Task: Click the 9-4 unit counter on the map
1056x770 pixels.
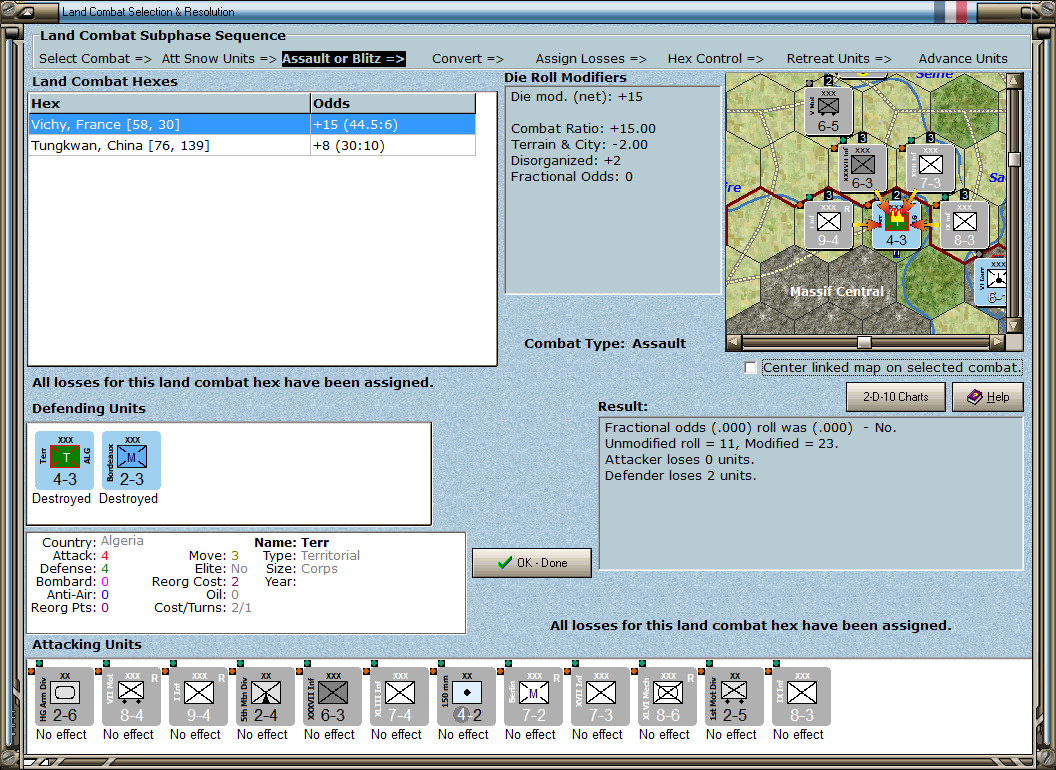Action: coord(828,225)
